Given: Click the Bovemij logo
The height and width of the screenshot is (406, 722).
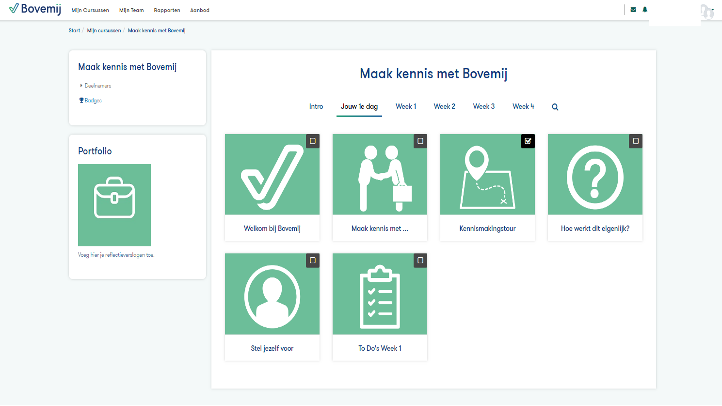Looking at the screenshot, I should click(32, 9).
